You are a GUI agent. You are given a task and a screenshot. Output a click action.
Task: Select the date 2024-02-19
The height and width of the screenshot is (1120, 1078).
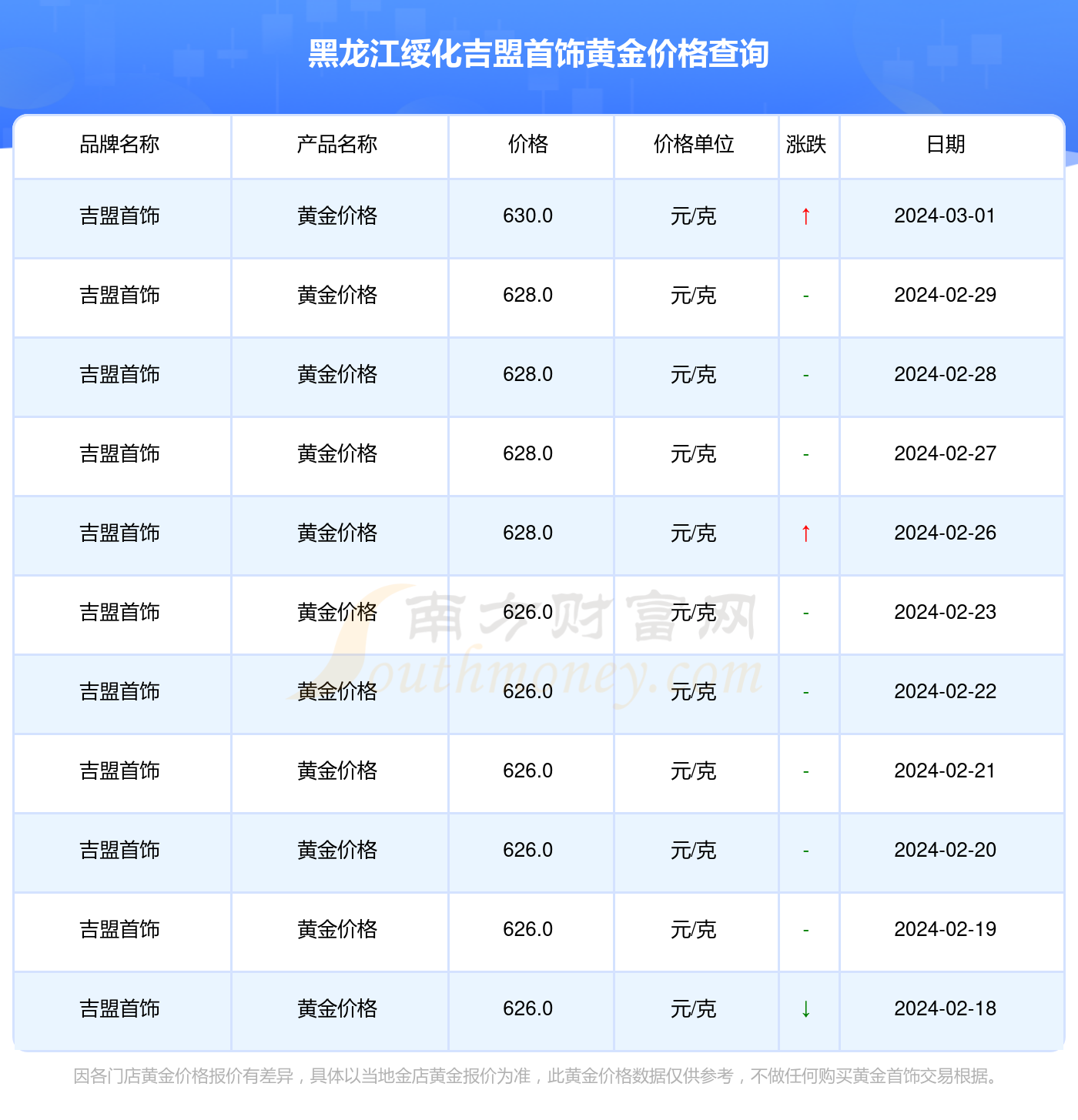(946, 930)
